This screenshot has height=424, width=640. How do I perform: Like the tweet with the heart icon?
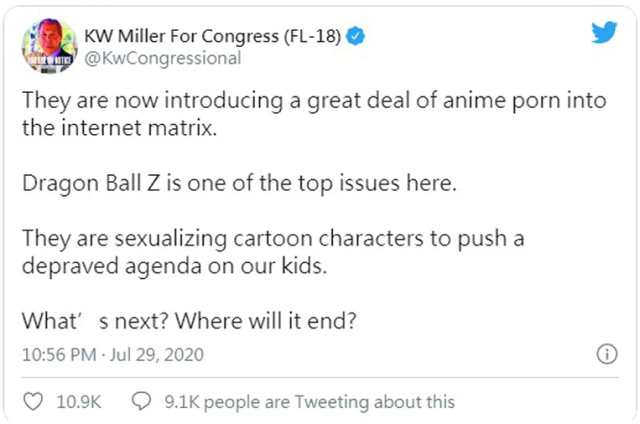tap(33, 401)
